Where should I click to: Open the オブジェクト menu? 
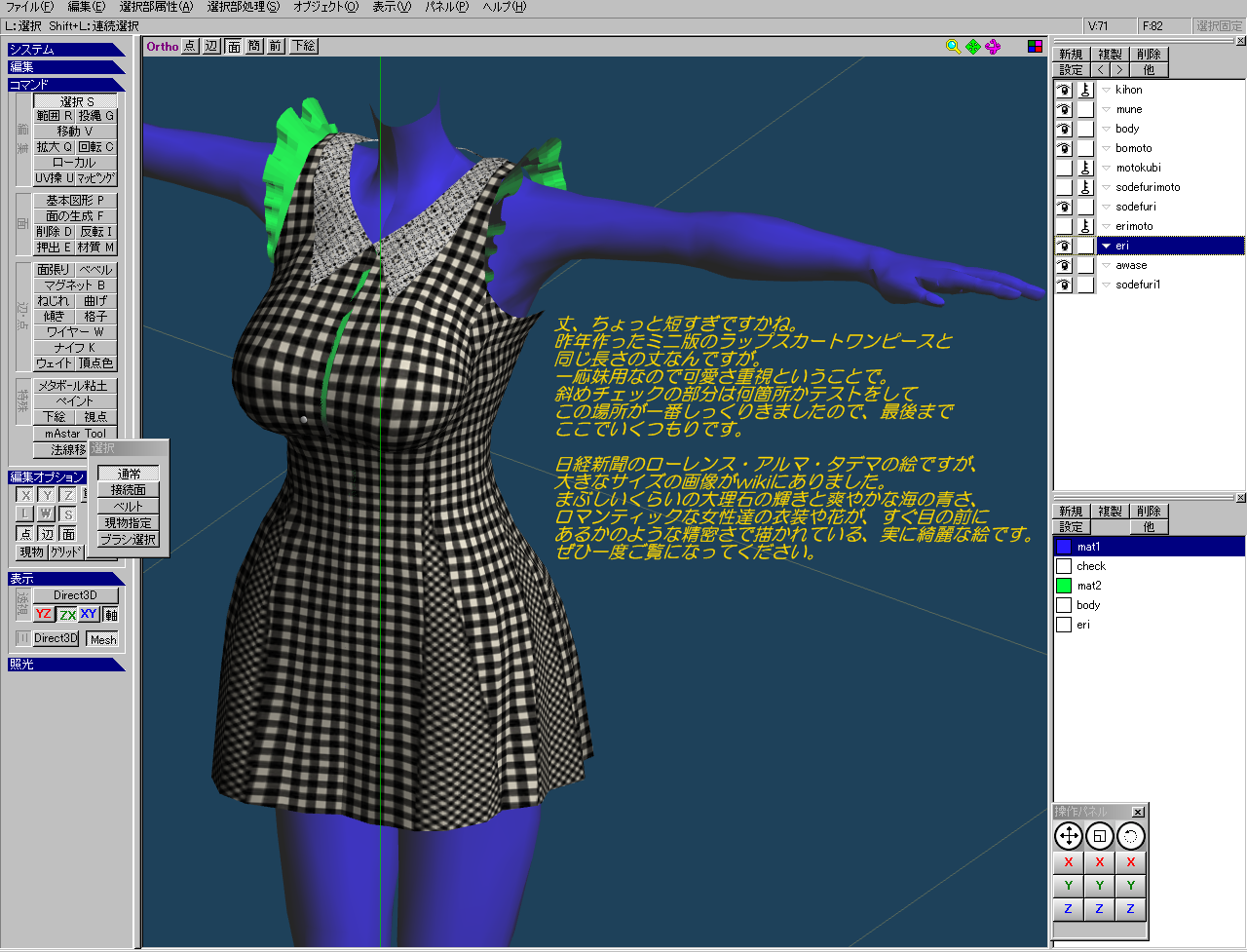325,7
